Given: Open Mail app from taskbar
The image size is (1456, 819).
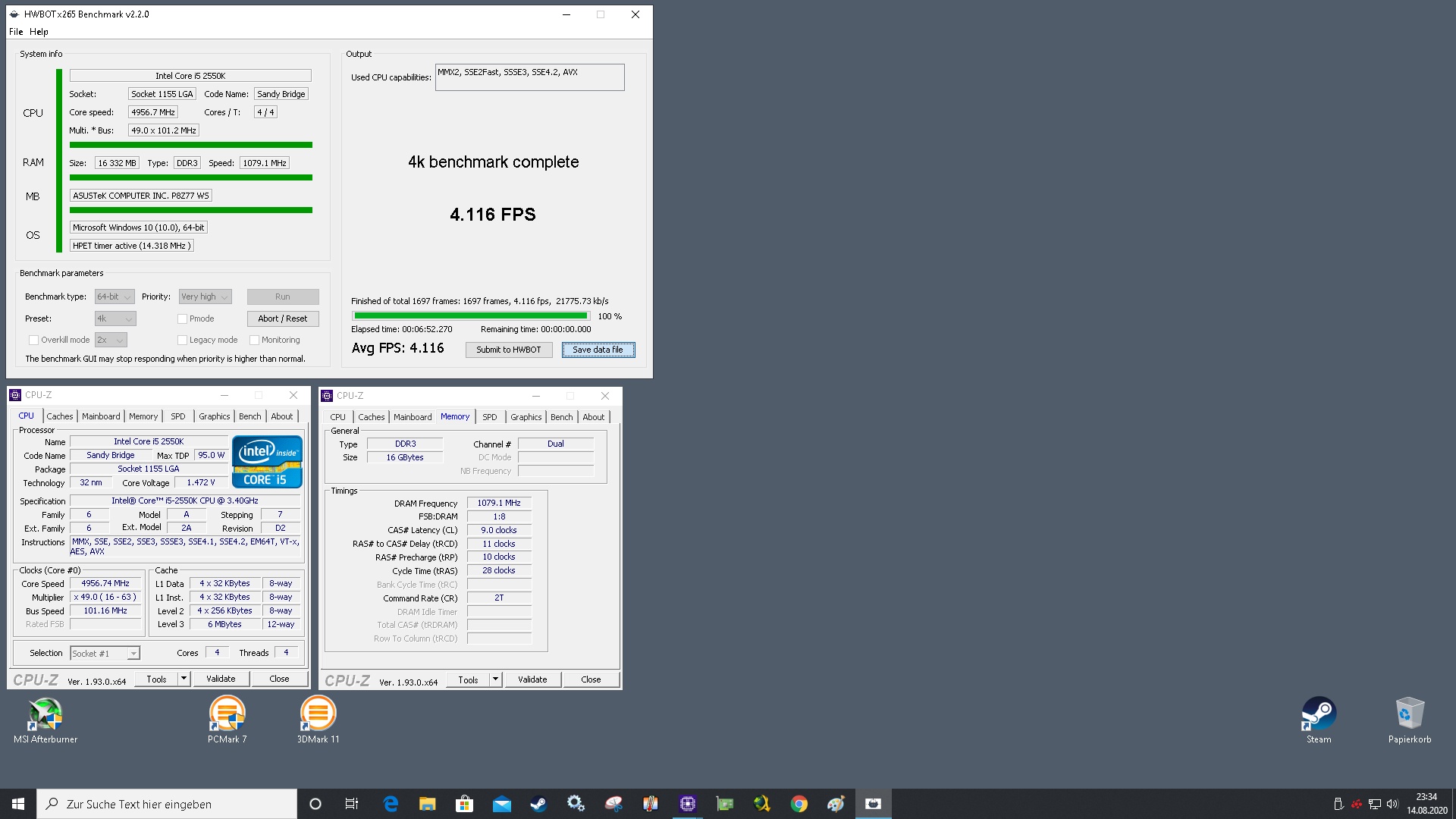Looking at the screenshot, I should (x=501, y=804).
